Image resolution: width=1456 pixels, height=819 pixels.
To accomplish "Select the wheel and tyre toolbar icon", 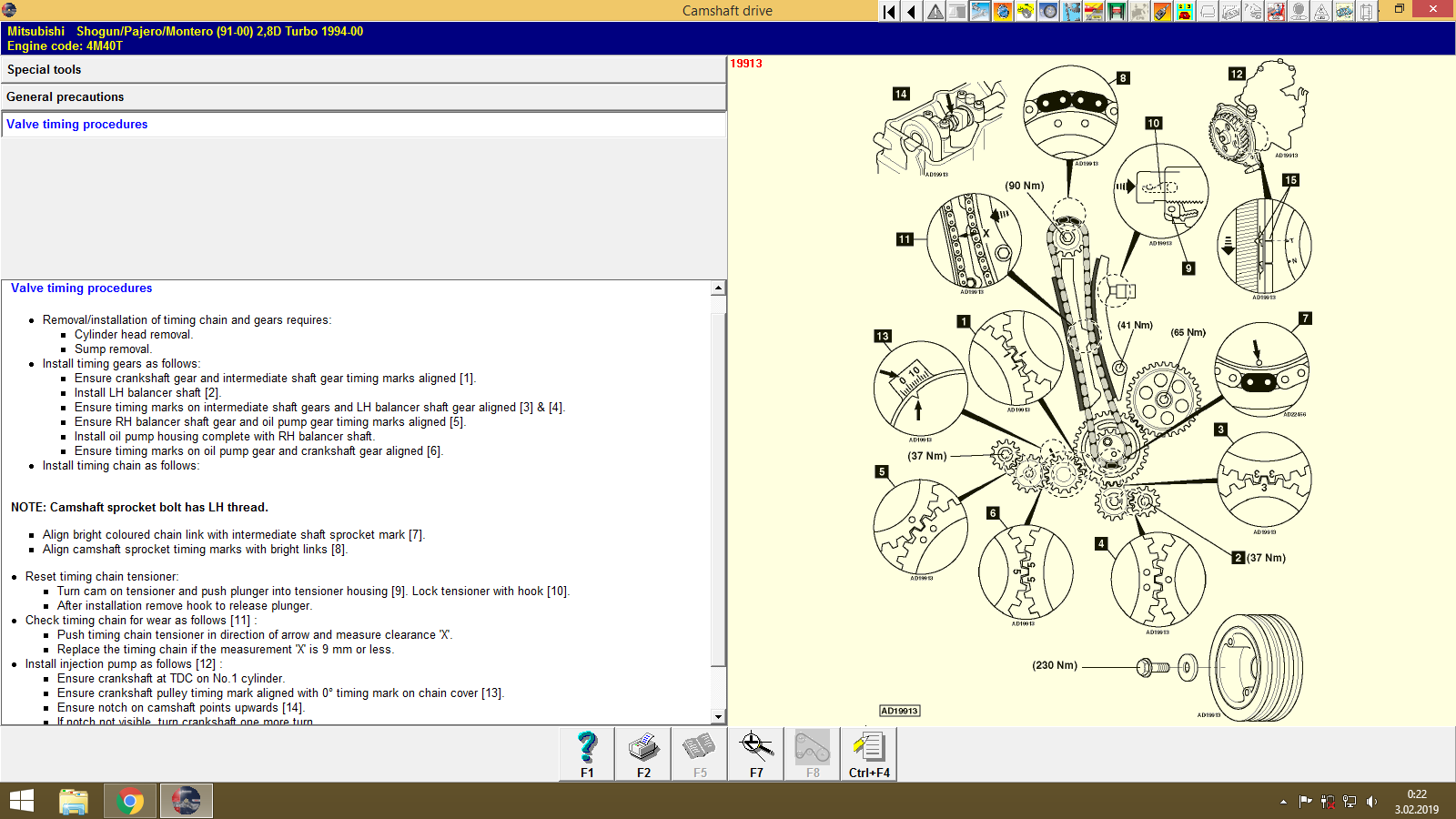I will (x=1048, y=11).
